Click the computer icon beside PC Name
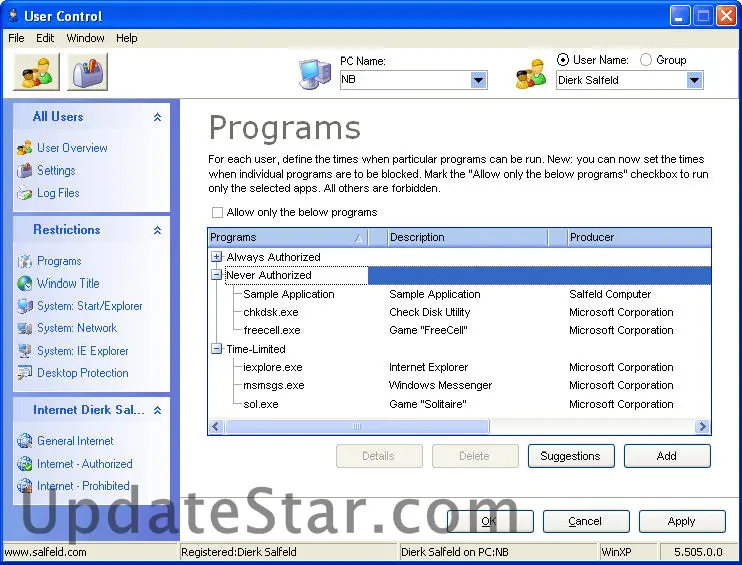 (x=315, y=73)
